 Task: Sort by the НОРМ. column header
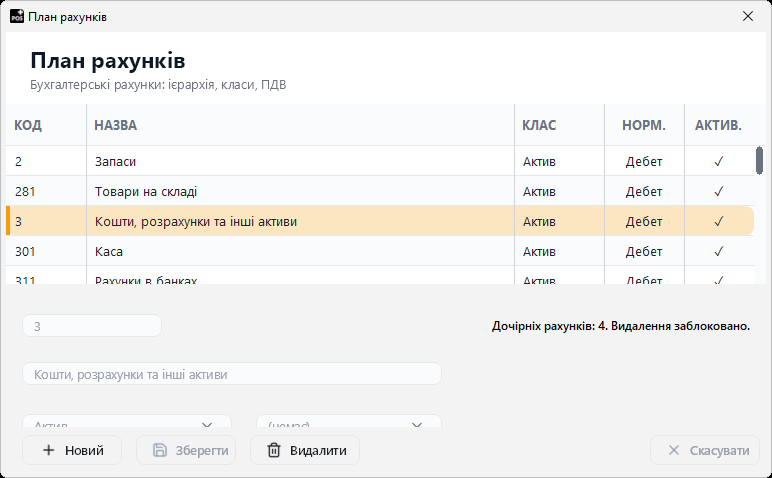coord(644,125)
